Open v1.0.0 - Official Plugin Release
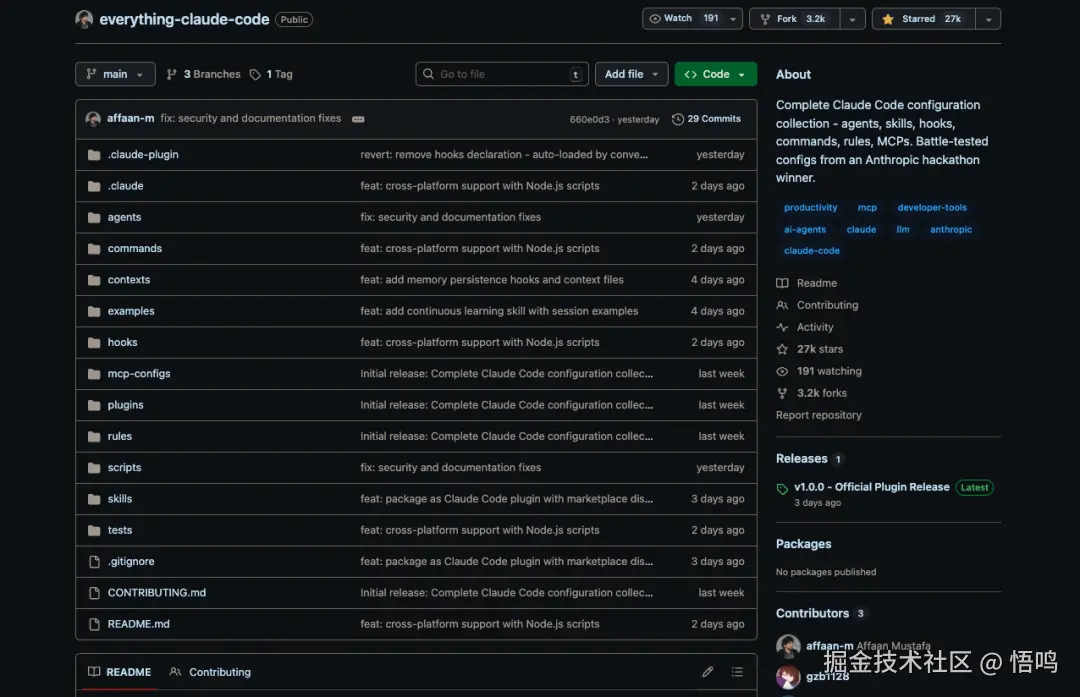 pyautogui.click(x=871, y=487)
